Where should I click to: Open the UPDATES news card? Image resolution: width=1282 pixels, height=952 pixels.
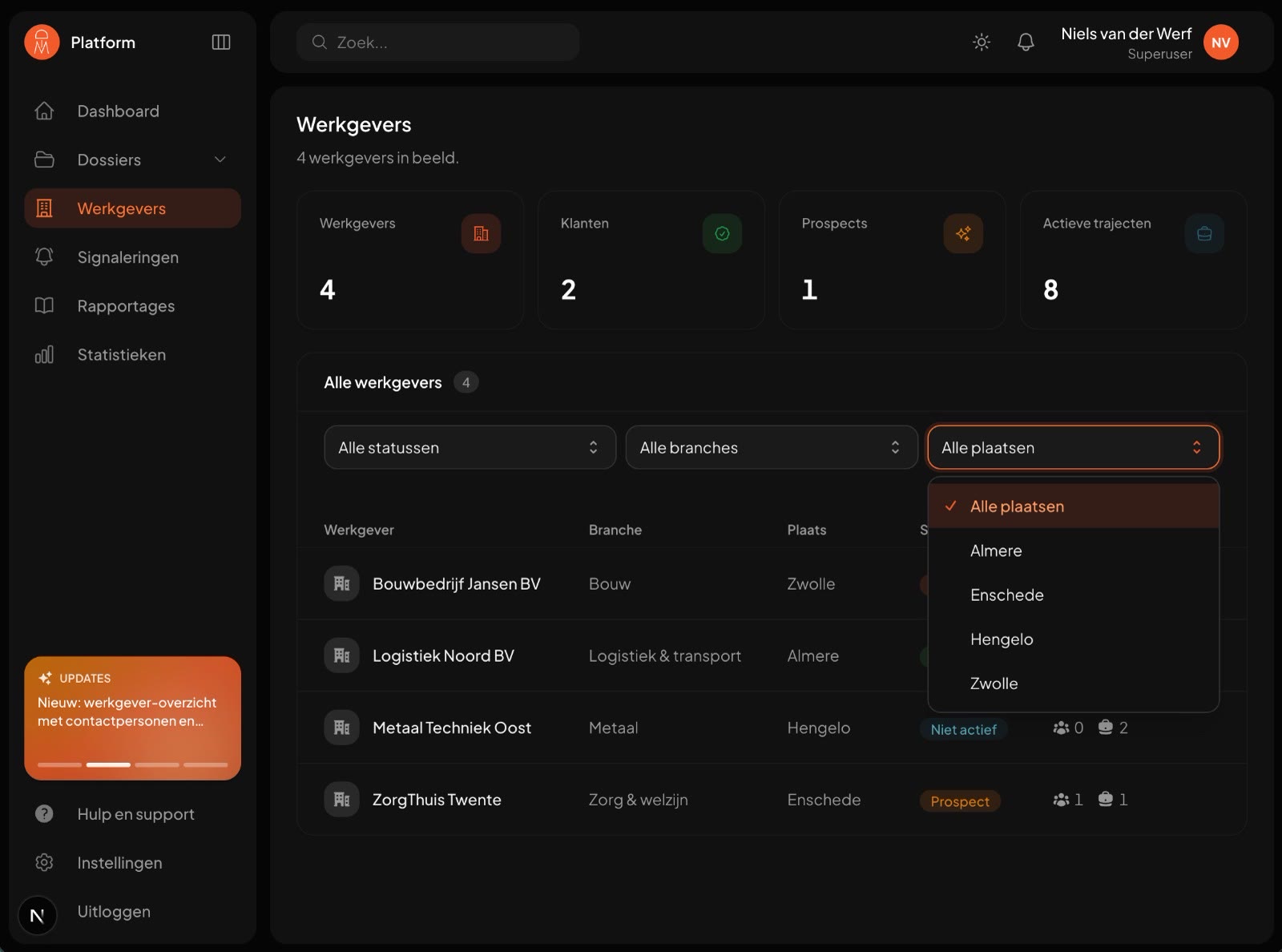pyautogui.click(x=132, y=718)
